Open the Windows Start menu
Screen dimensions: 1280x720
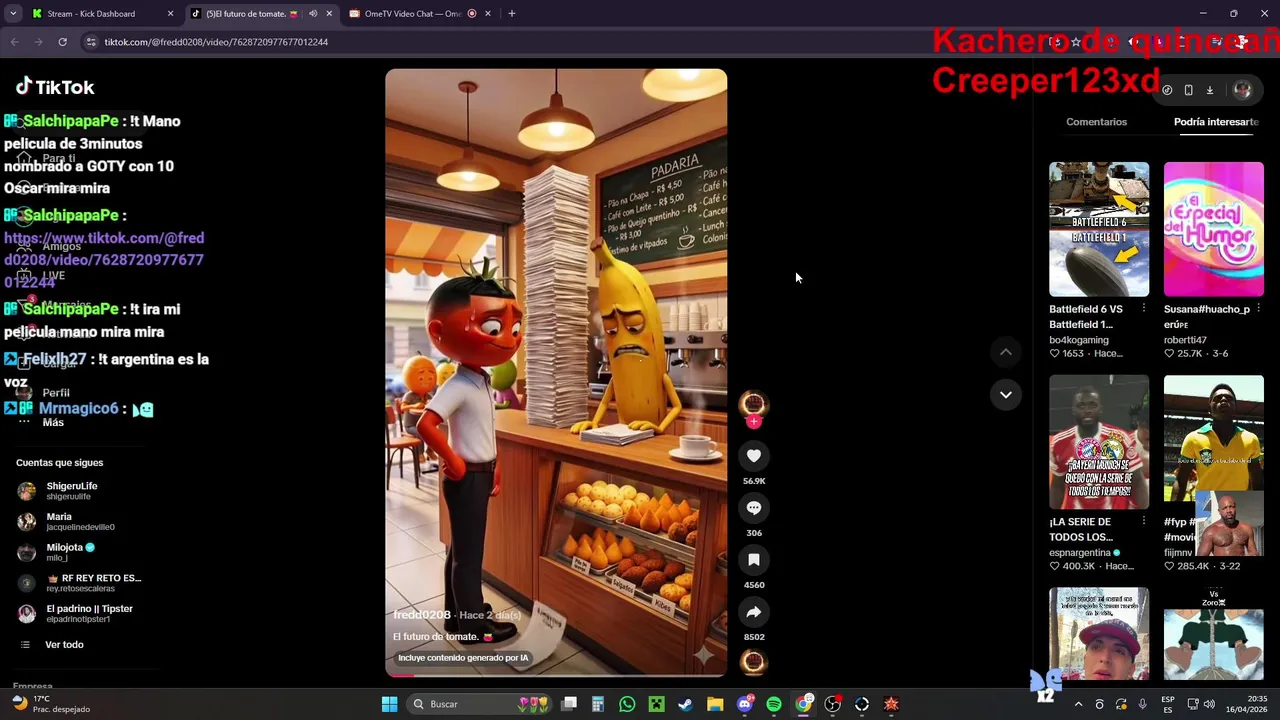coord(389,704)
